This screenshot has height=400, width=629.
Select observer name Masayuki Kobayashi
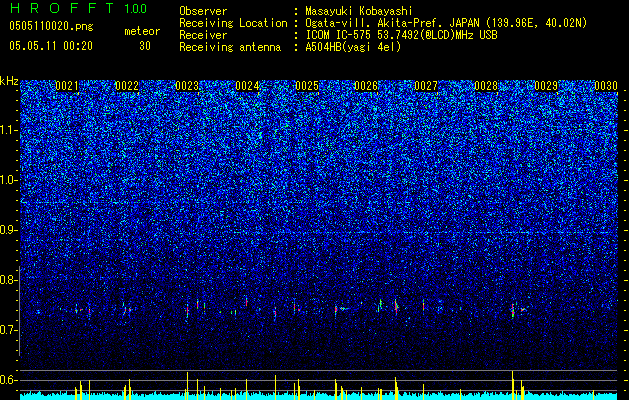click(x=359, y=11)
